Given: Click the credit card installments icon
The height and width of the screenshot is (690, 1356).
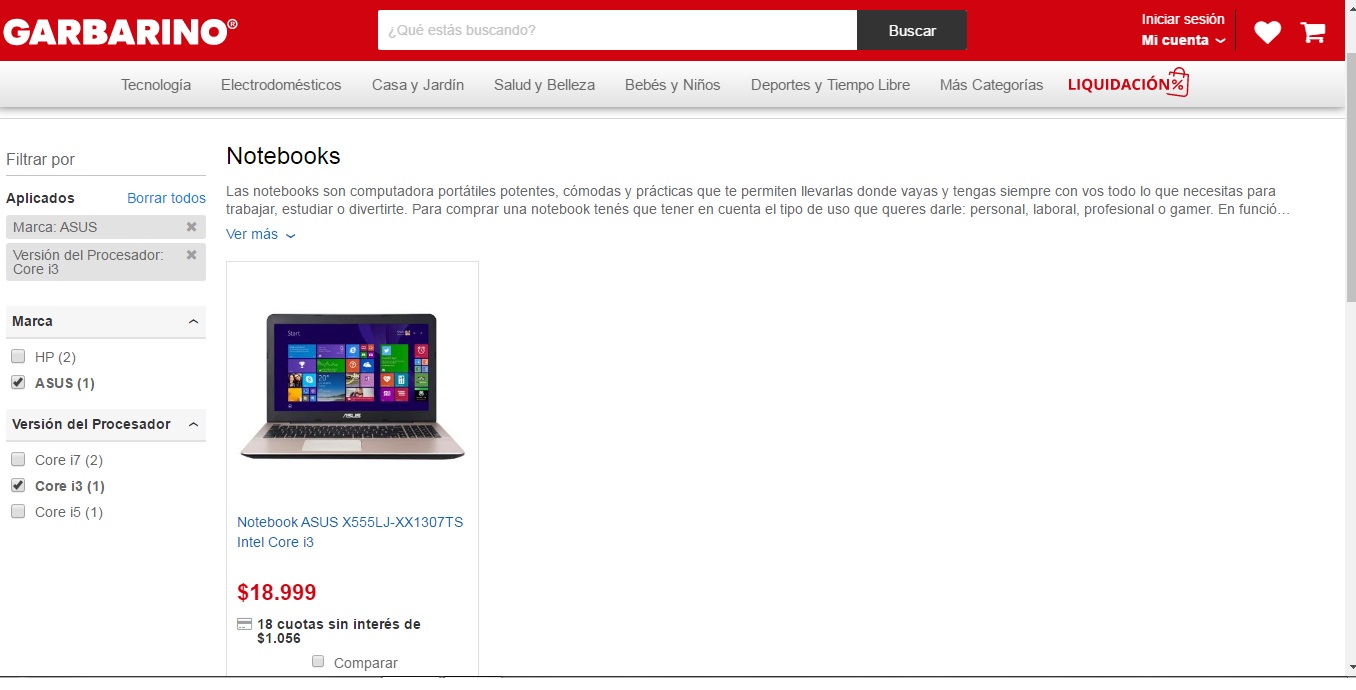Looking at the screenshot, I should pos(244,624).
